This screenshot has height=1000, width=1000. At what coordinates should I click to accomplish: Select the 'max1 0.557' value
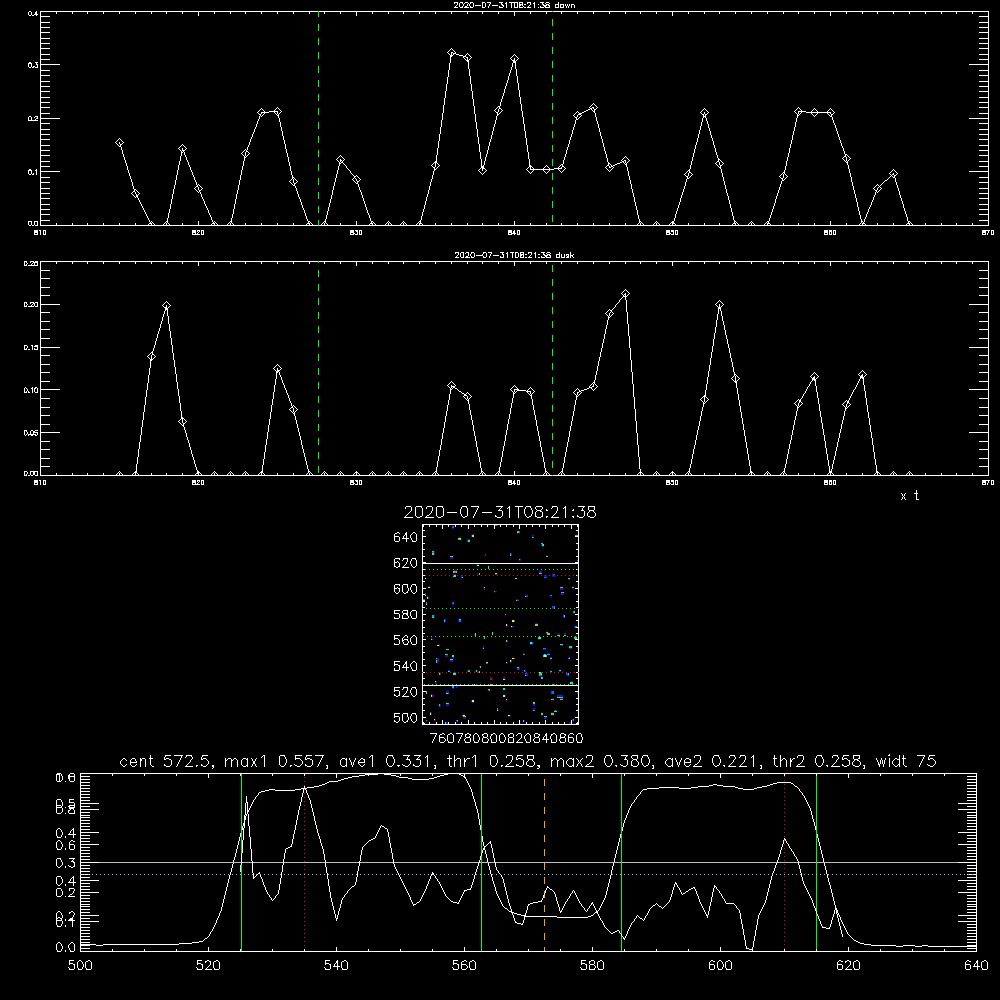click(277, 761)
